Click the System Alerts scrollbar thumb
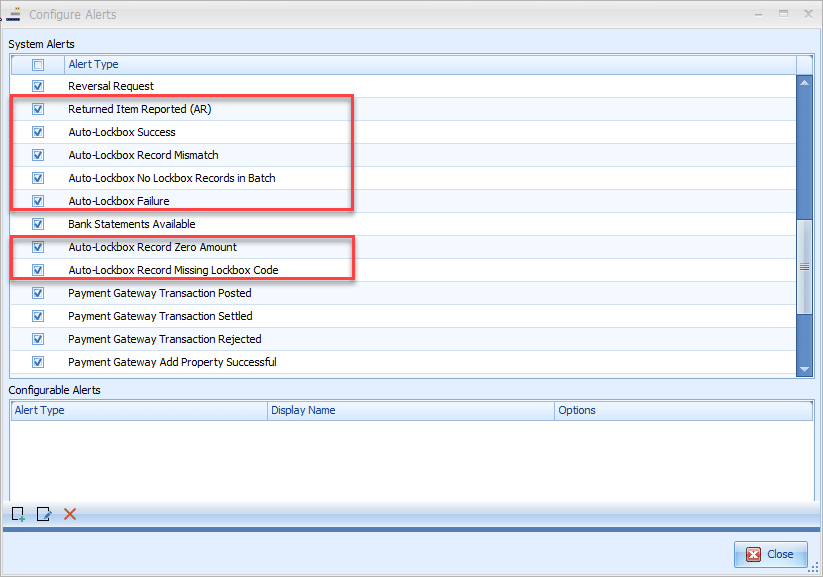Viewport: 823px width, 577px height. pyautogui.click(x=804, y=267)
